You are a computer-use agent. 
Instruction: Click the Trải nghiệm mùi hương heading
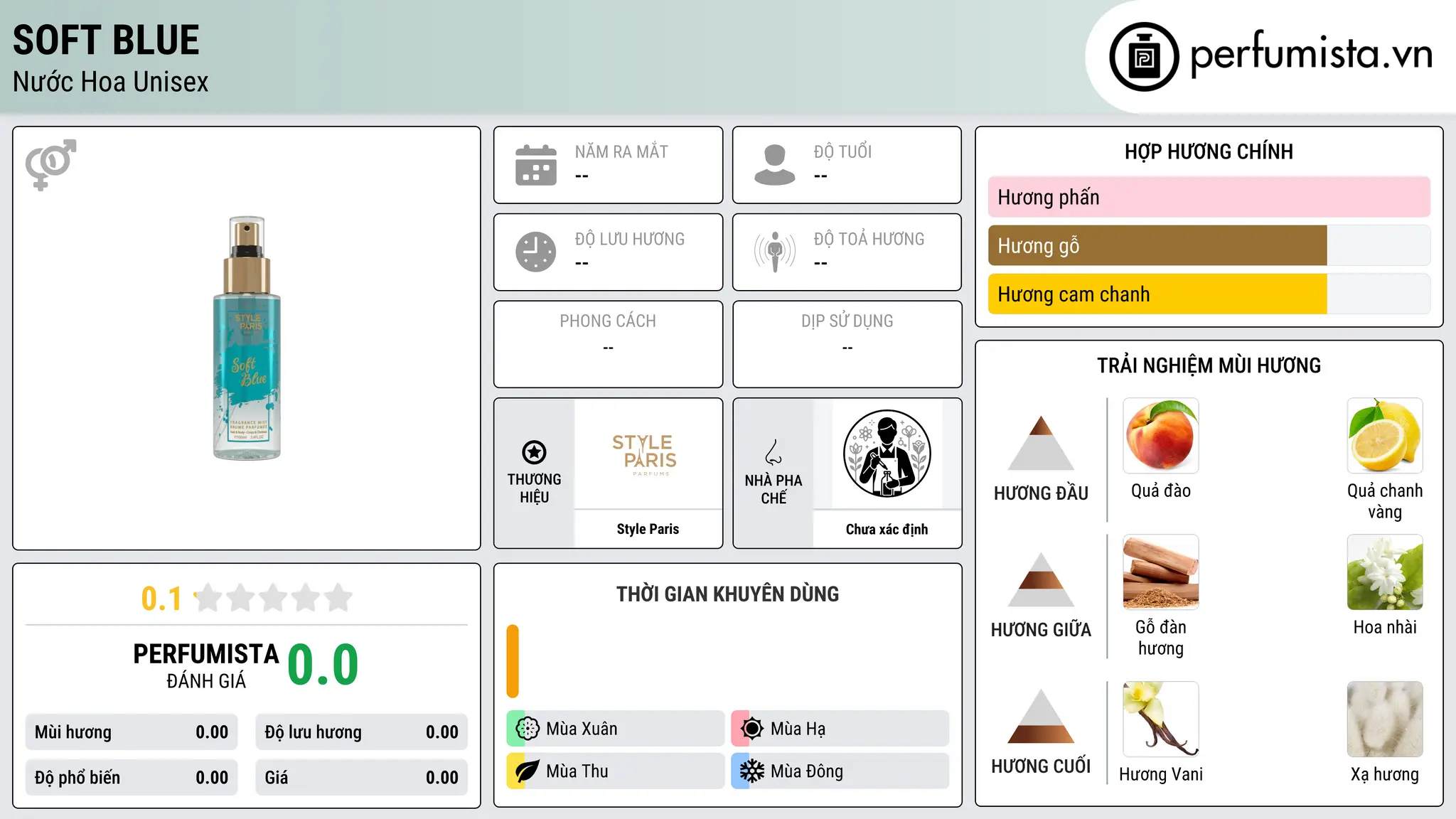(x=1209, y=365)
